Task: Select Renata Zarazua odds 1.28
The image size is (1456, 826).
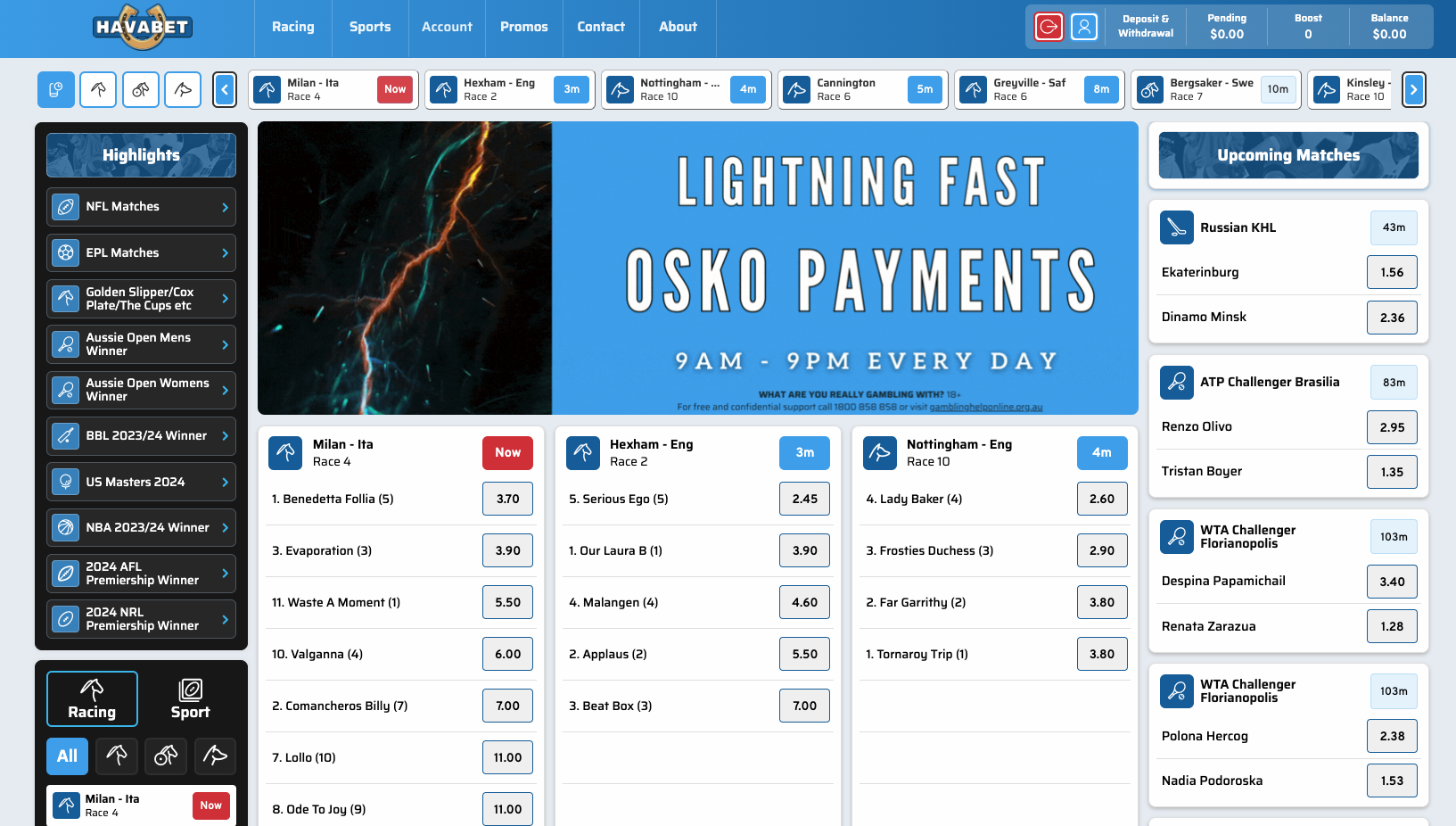Action: click(x=1392, y=626)
